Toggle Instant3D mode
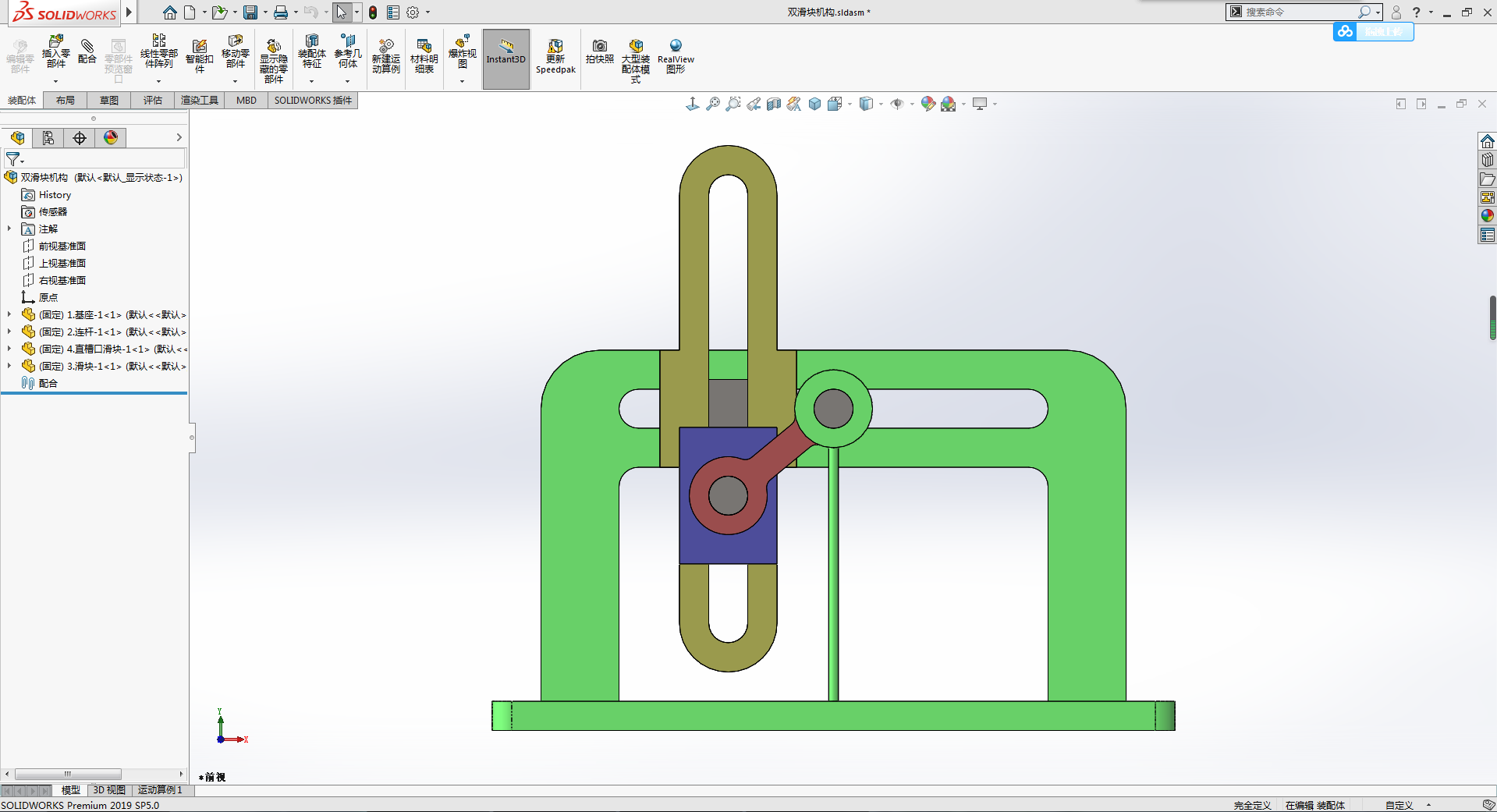Screen dimensions: 1497x812 (506, 59)
